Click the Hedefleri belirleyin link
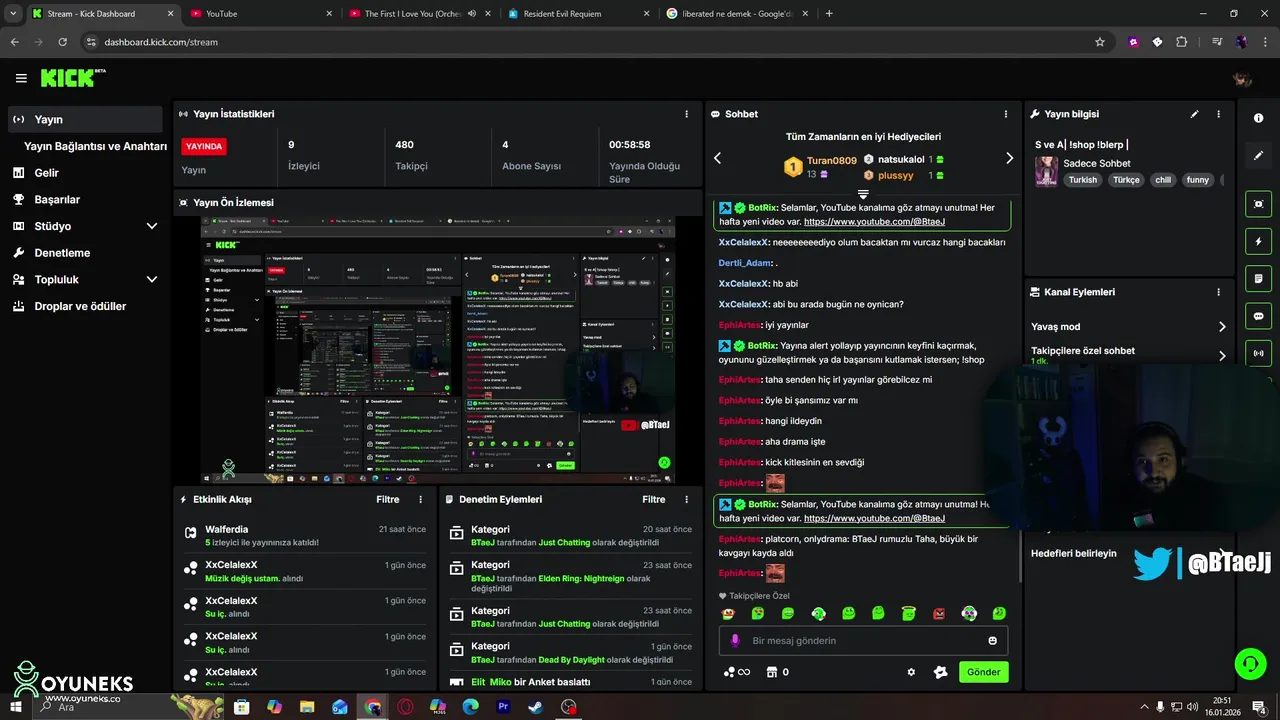 [1074, 553]
